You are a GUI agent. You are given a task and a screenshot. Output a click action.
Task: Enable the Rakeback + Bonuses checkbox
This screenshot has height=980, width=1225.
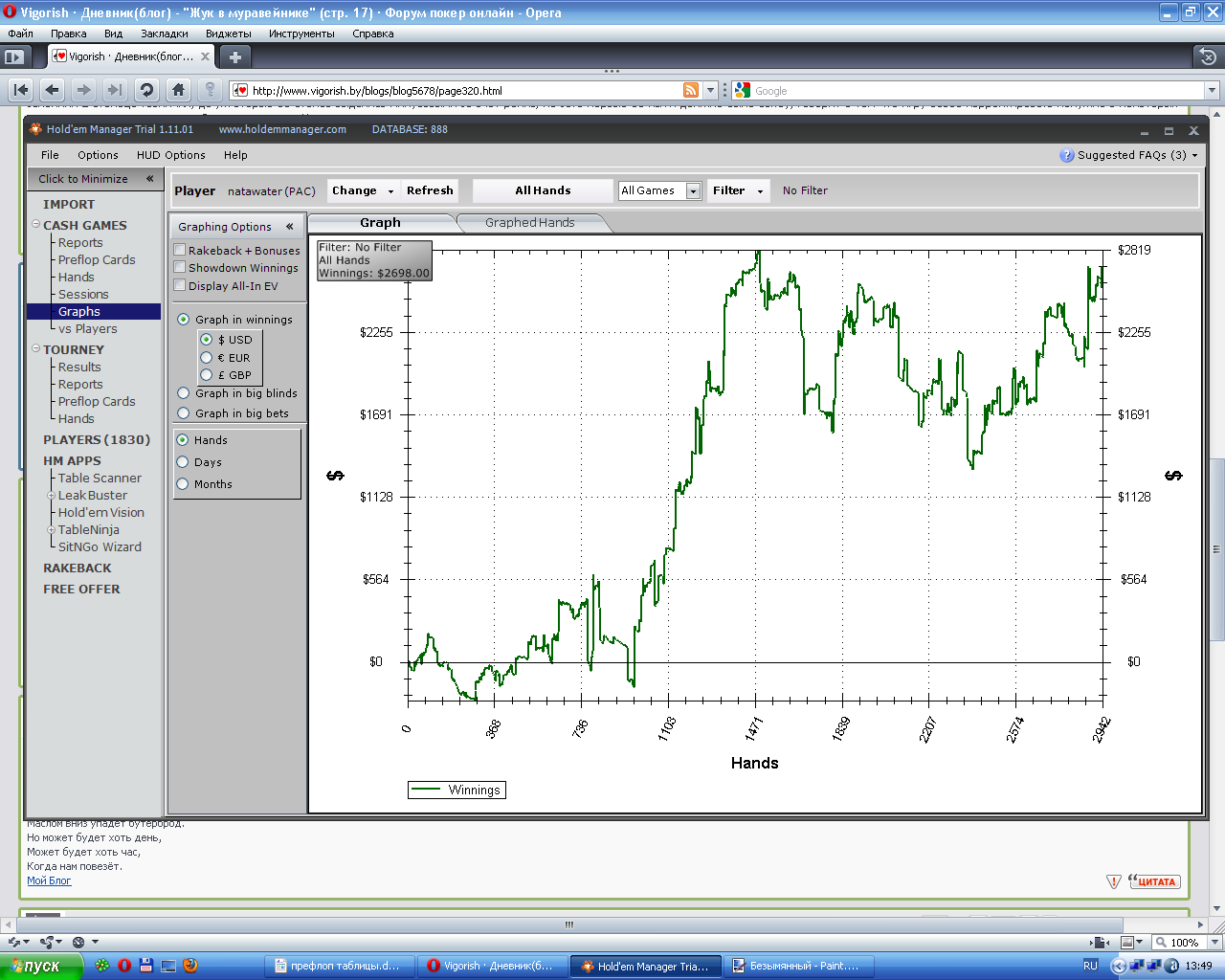[x=179, y=250]
